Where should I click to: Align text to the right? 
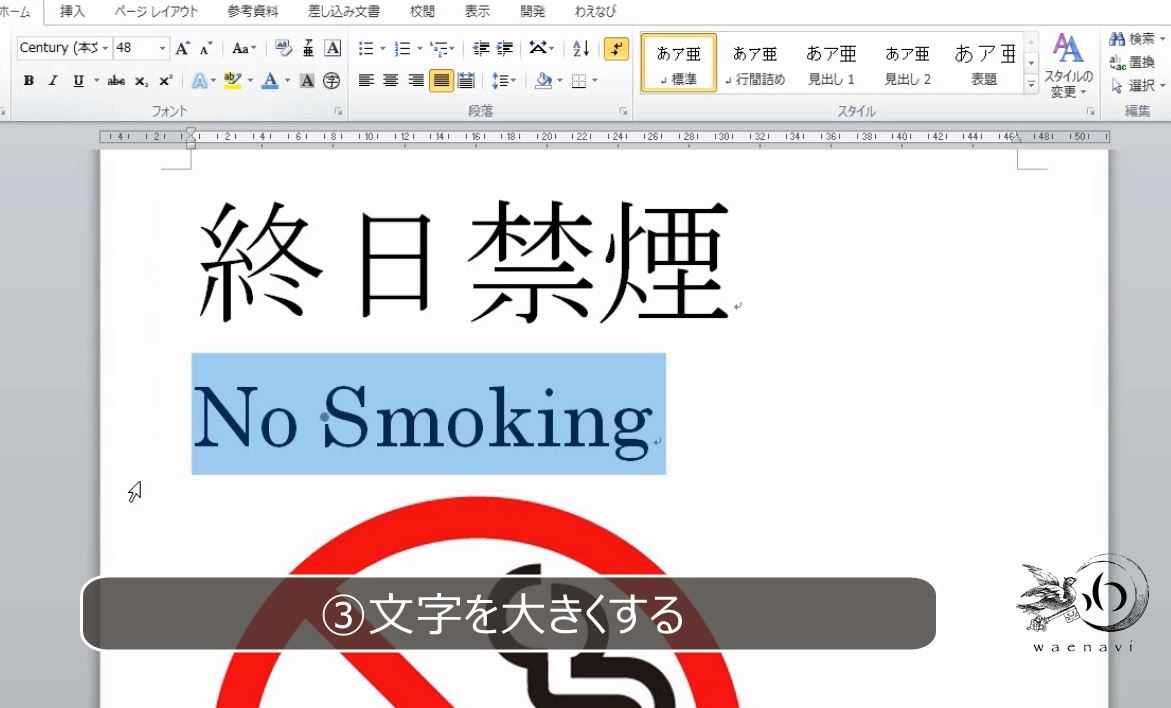pos(416,81)
